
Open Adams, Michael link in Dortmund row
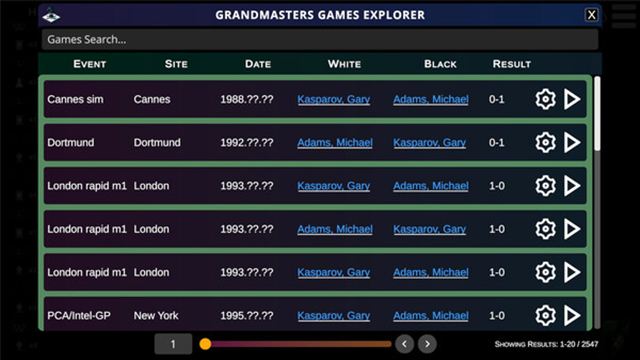coord(335,142)
